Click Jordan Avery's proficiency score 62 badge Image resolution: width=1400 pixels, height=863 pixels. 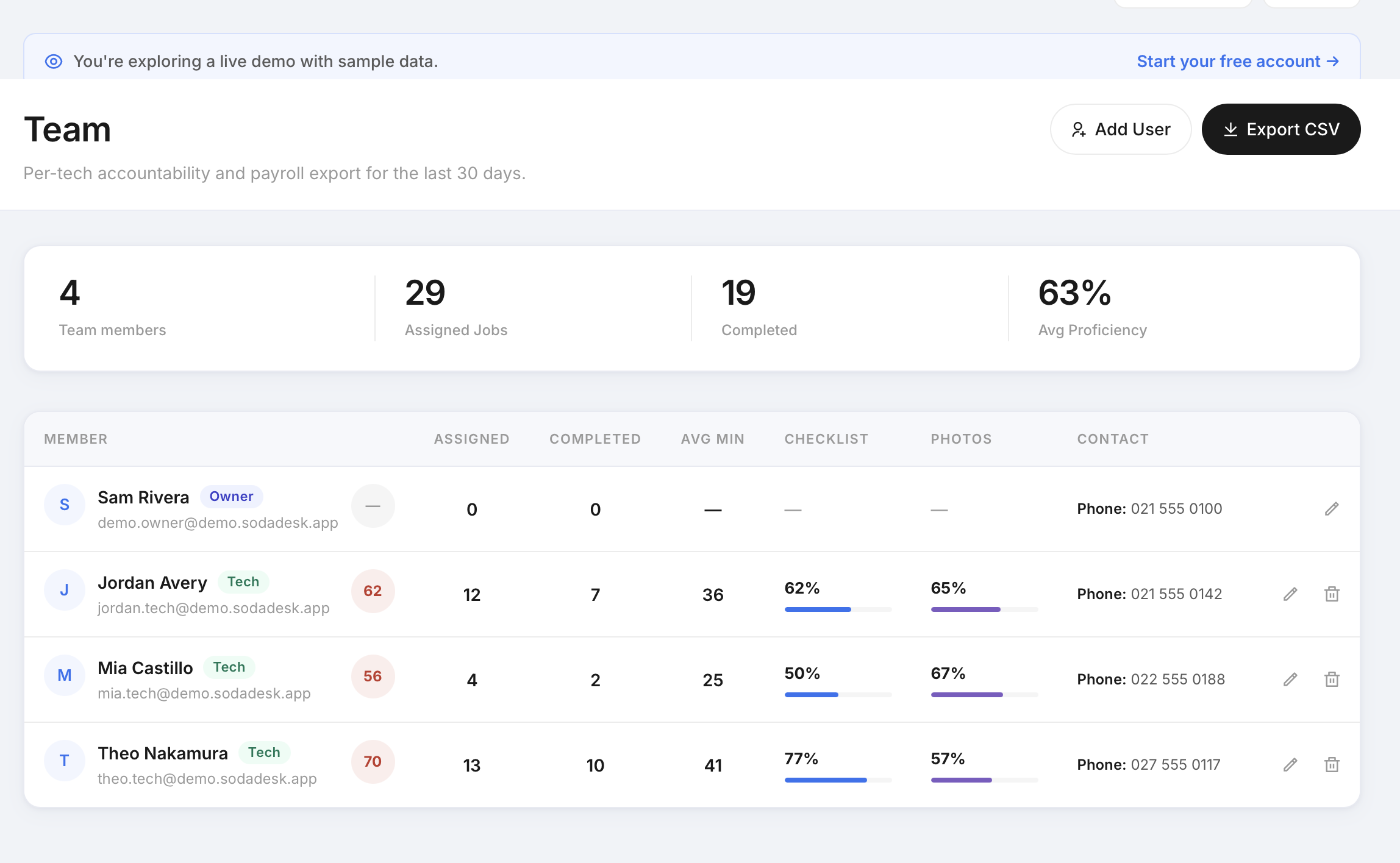[x=373, y=591]
